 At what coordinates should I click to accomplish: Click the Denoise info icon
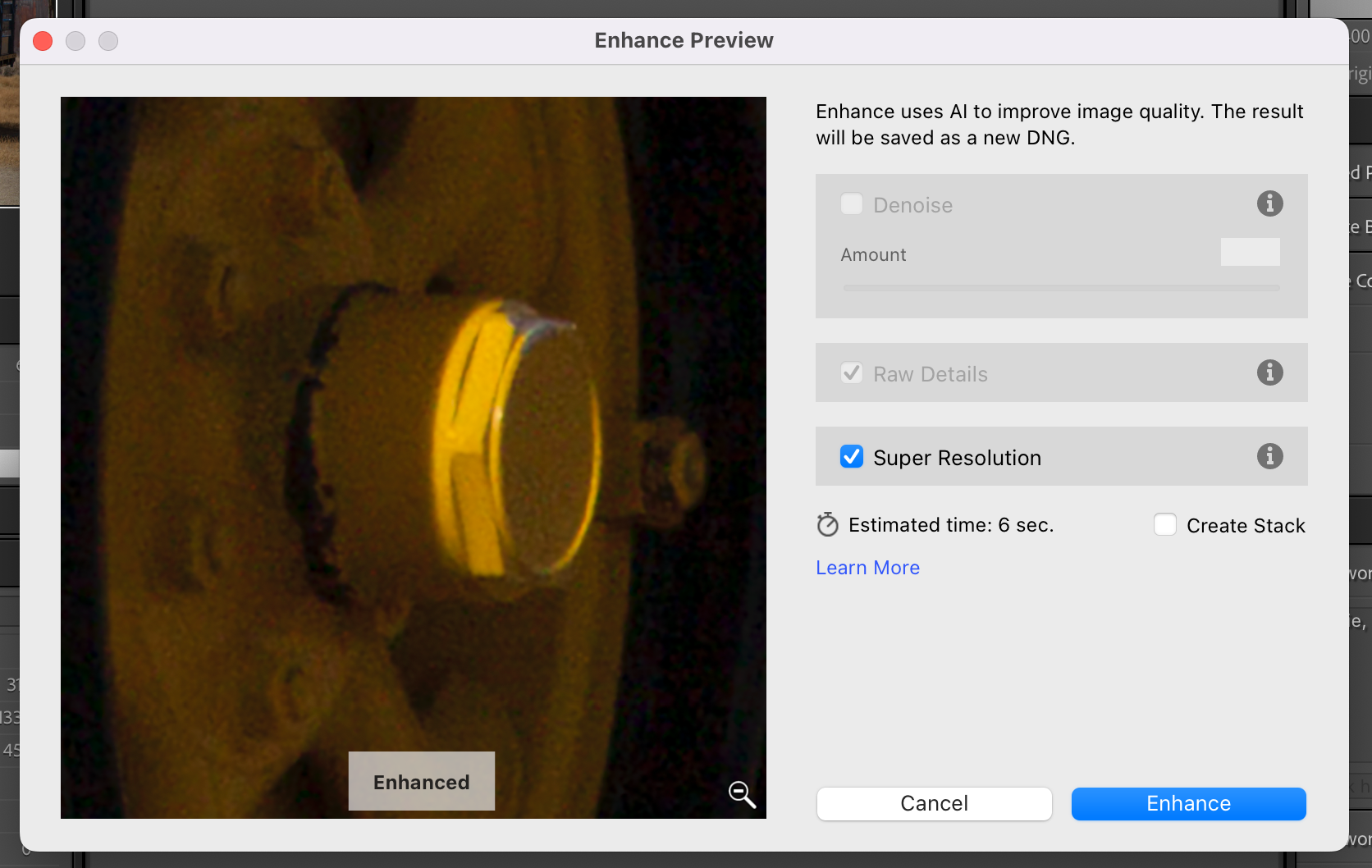[1269, 204]
